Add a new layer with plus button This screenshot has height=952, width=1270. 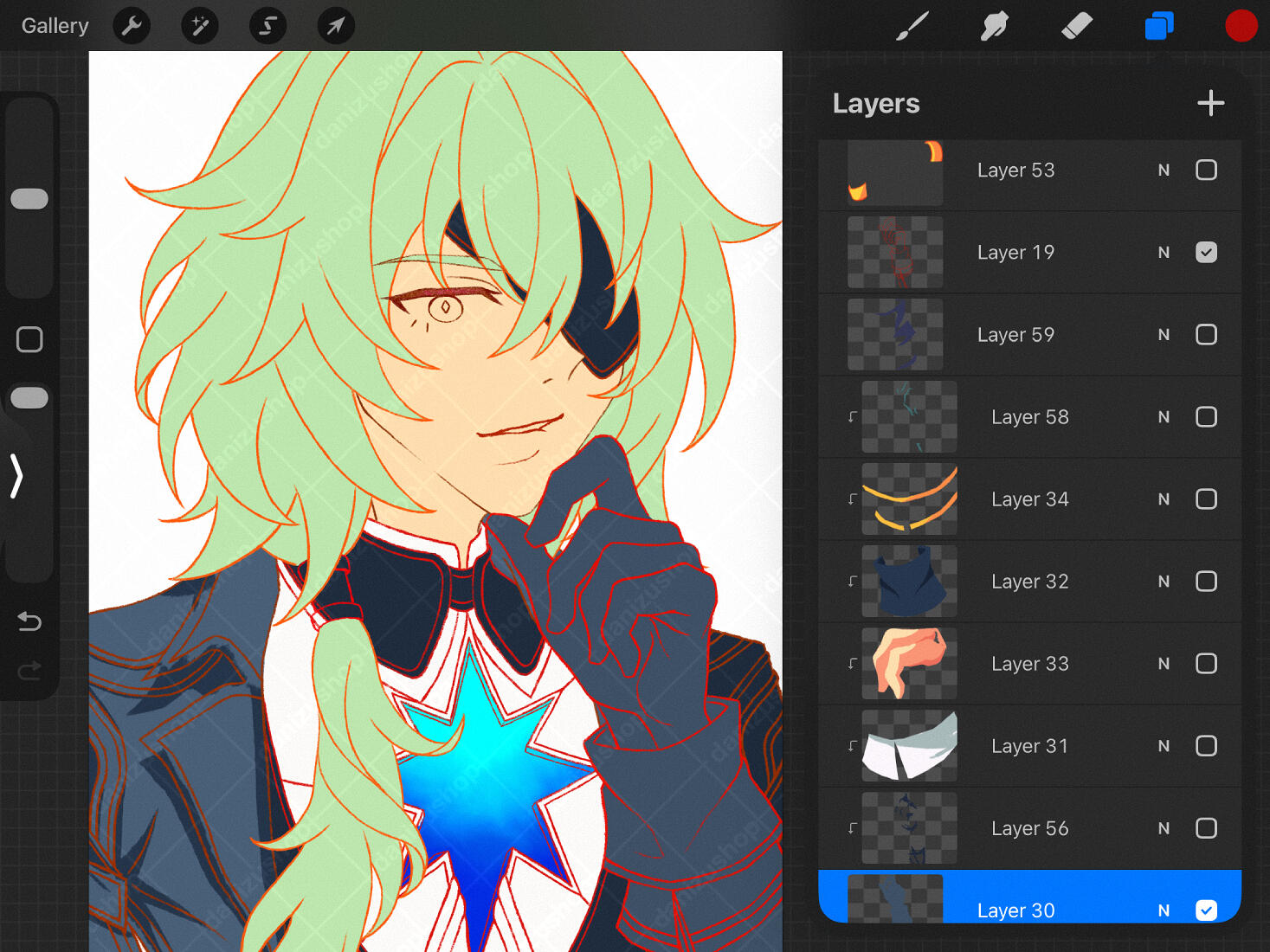tap(1210, 103)
